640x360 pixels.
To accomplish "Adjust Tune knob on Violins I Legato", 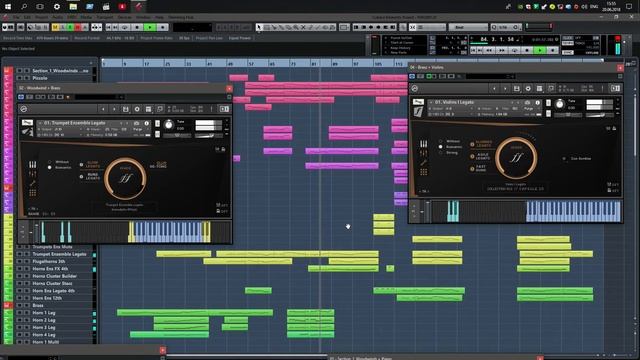I will 560,104.
